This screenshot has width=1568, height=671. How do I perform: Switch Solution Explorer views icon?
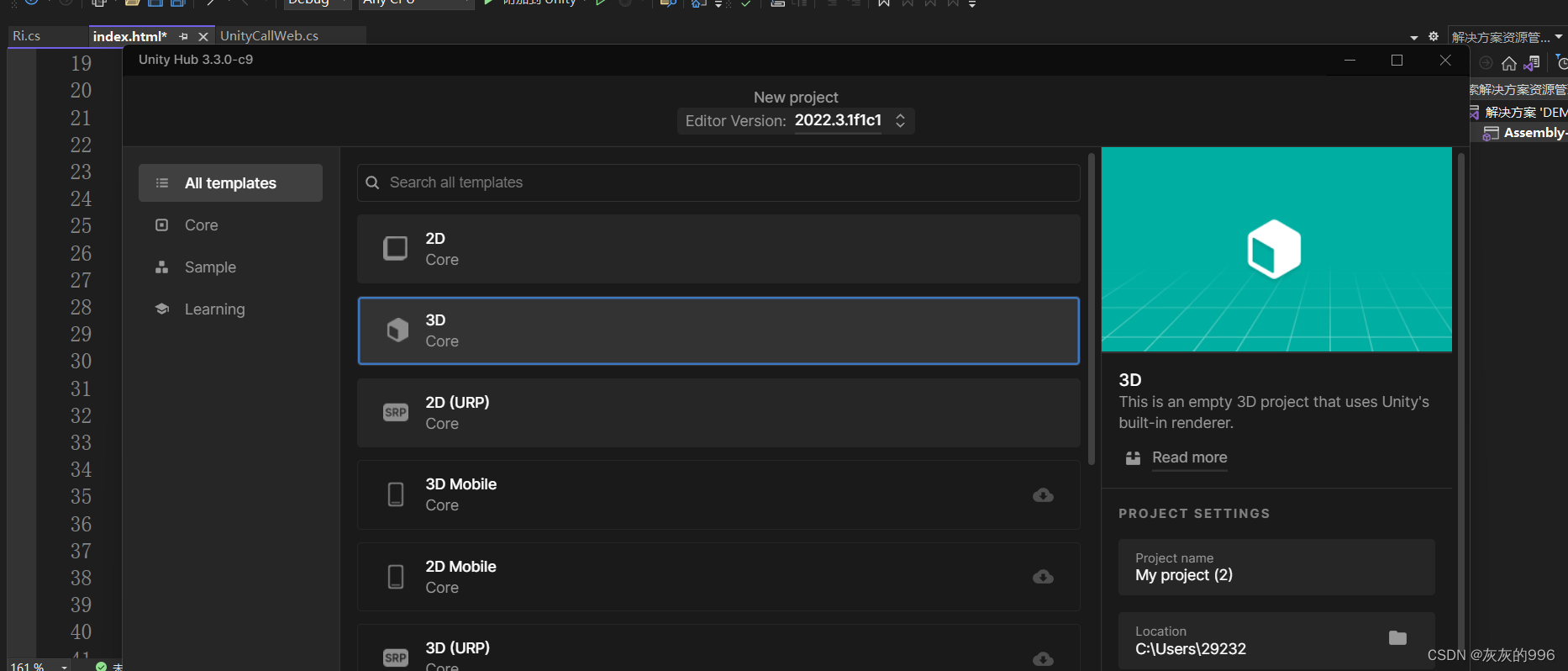[1533, 63]
